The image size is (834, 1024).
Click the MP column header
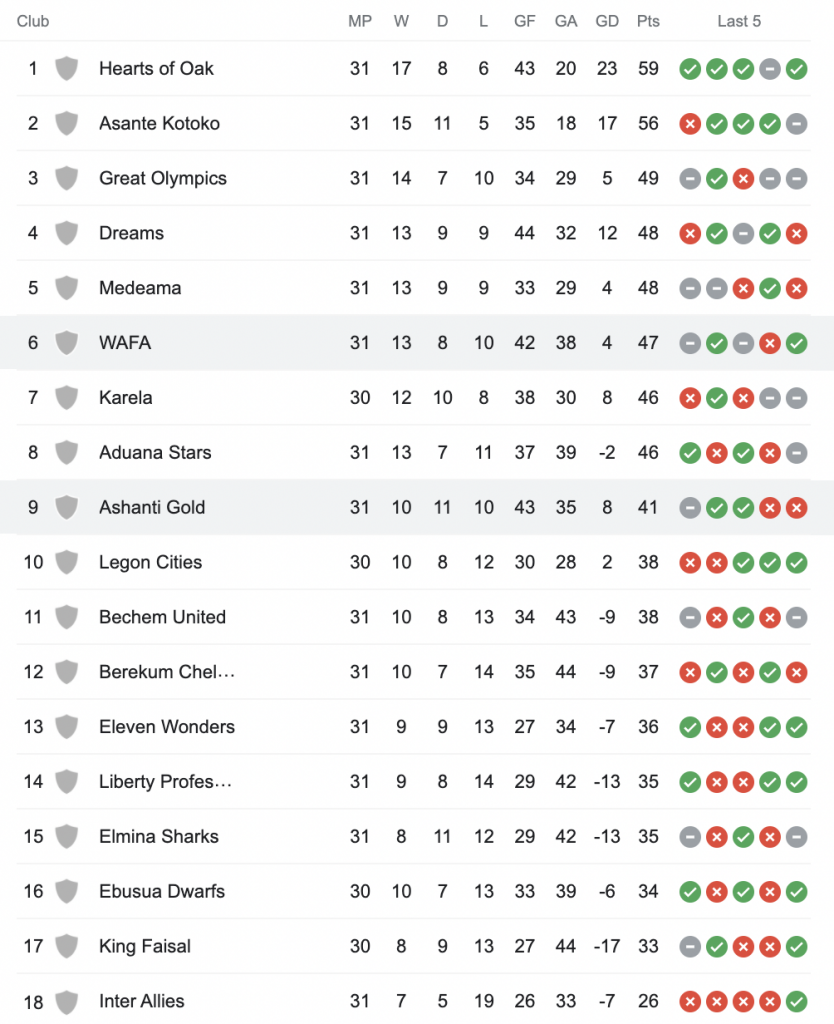[x=360, y=21]
